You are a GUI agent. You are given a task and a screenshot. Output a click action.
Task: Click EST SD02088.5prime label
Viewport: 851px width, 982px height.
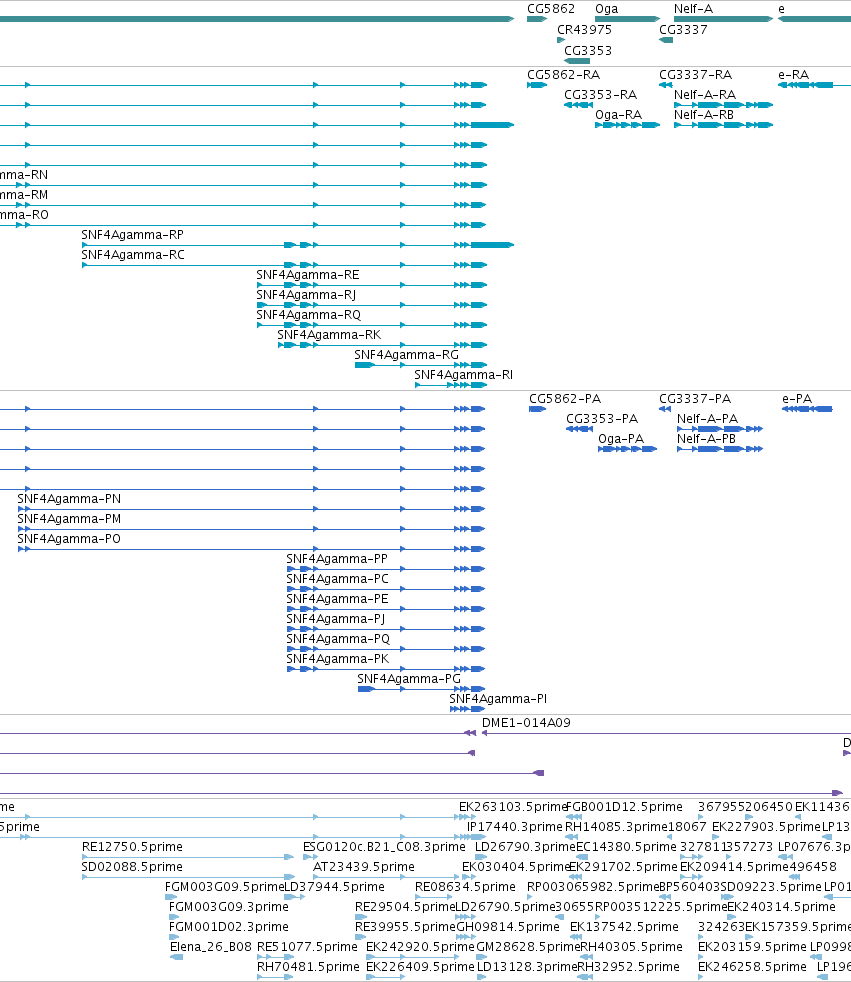click(x=132, y=867)
